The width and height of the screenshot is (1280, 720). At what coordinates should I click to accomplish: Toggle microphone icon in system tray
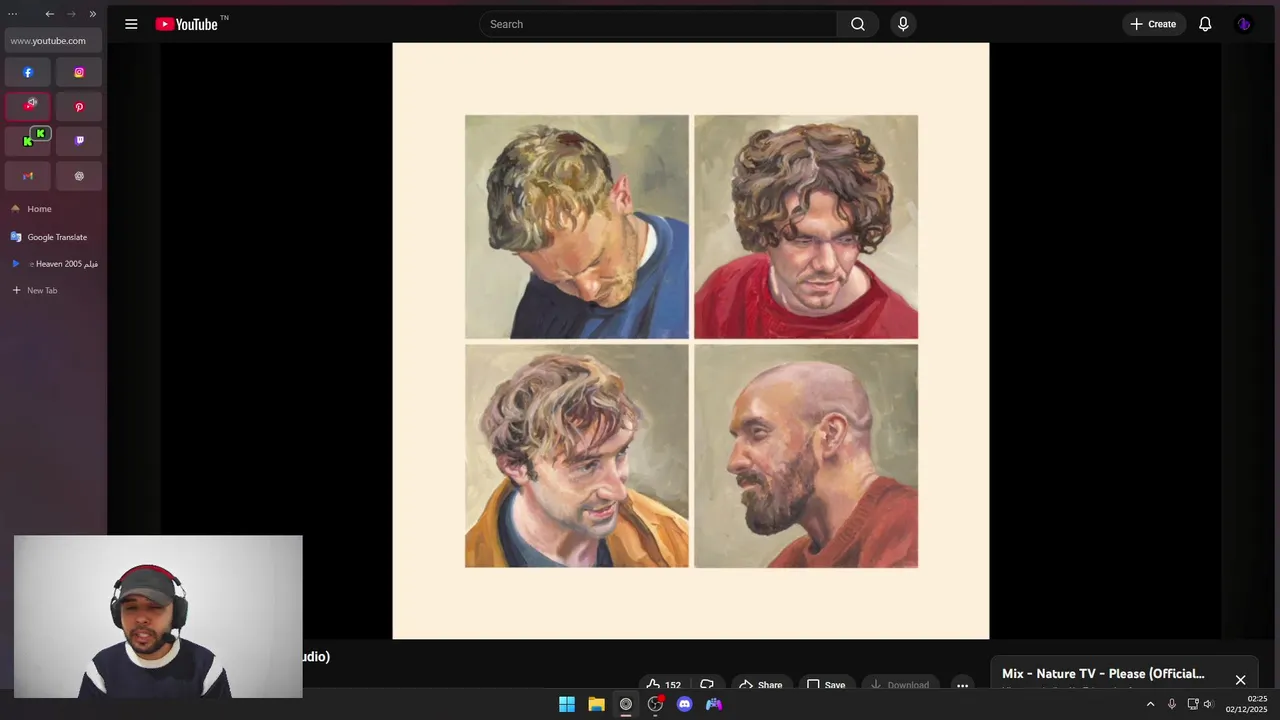coord(1172,704)
